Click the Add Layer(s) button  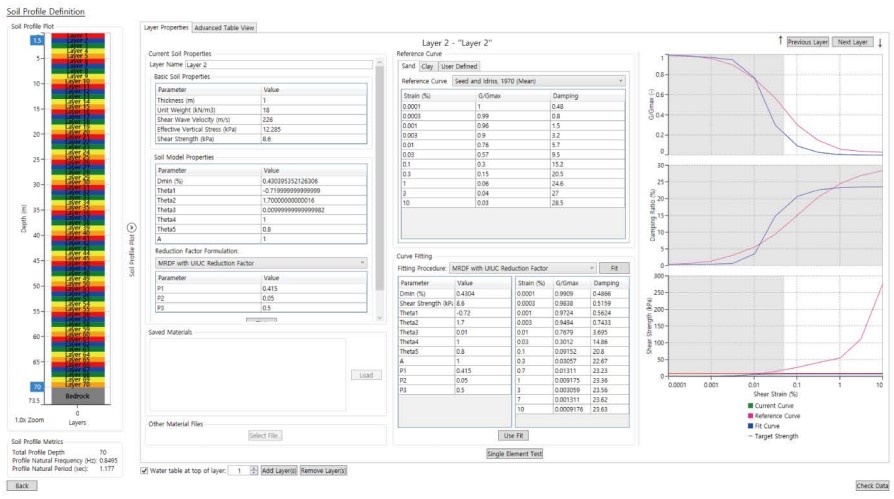279,470
